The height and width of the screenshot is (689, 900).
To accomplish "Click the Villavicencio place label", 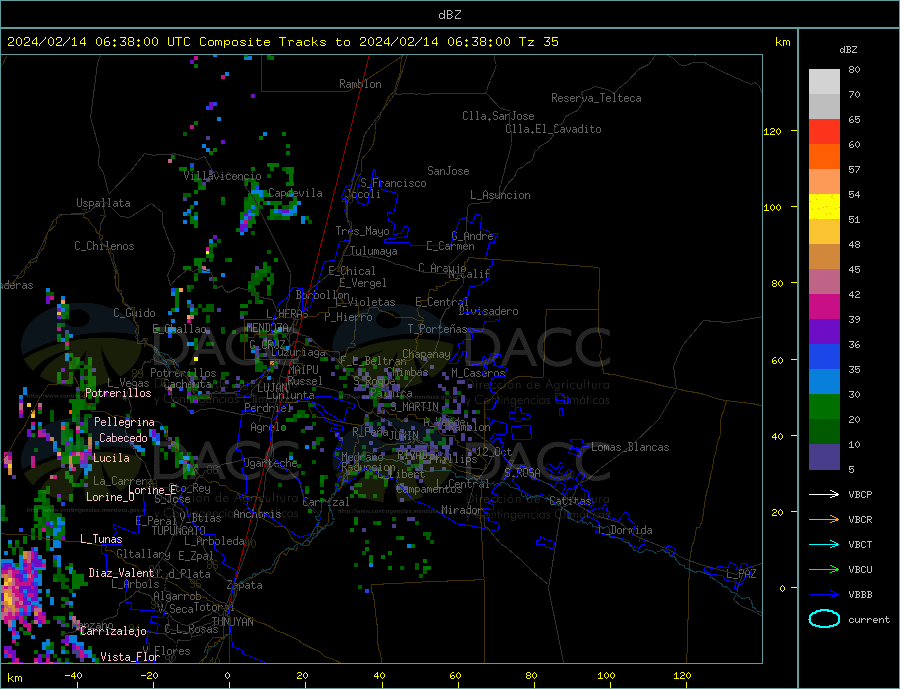I will (222, 176).
